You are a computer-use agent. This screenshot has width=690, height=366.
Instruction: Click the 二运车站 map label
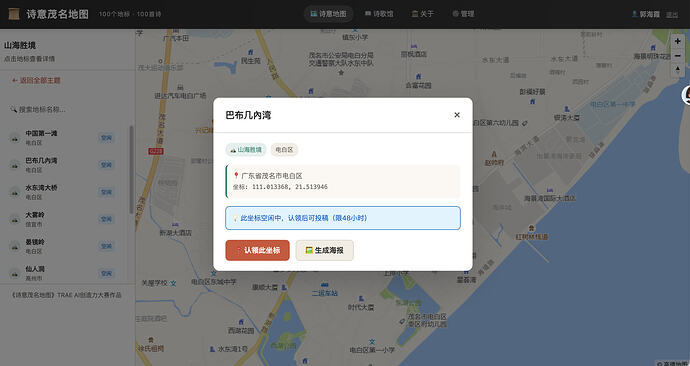pos(325,293)
